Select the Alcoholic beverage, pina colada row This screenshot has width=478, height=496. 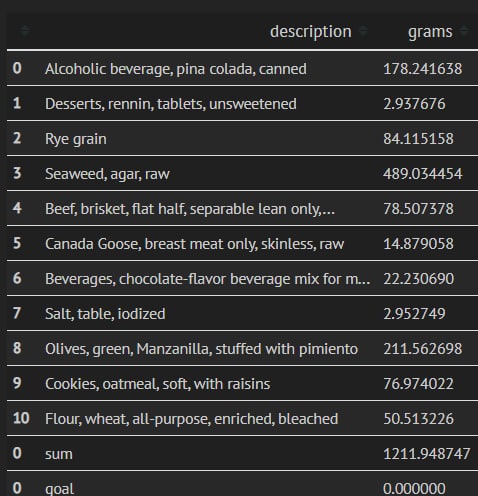point(242,69)
